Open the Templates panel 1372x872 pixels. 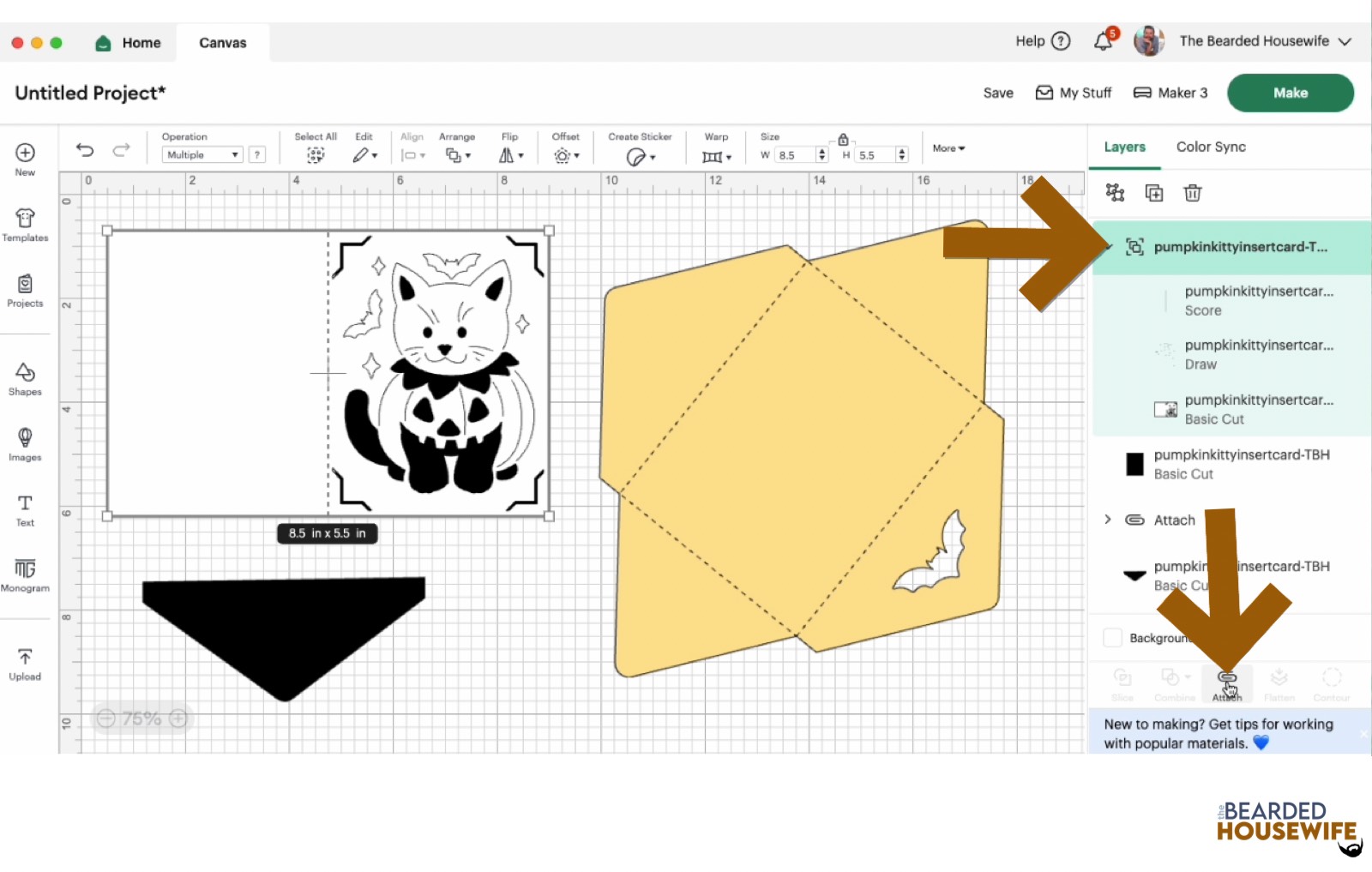[25, 225]
